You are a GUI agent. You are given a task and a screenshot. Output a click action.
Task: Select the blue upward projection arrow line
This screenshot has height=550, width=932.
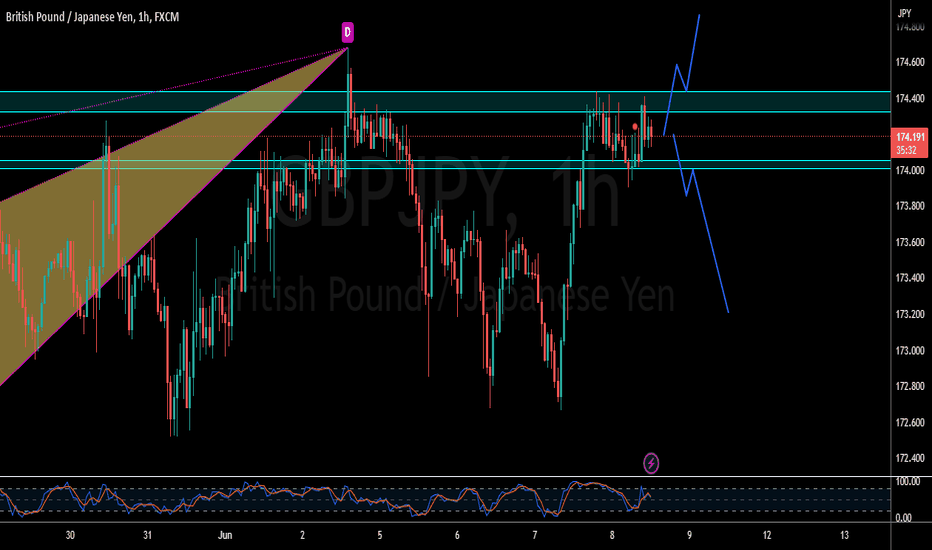click(x=682, y=74)
